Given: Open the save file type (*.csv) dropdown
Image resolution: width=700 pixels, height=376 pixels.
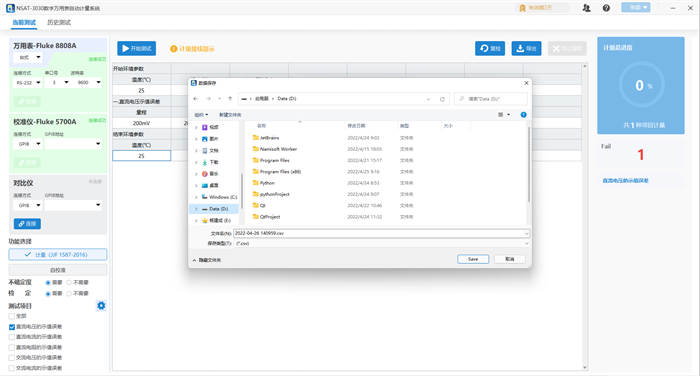Looking at the screenshot, I should point(382,243).
